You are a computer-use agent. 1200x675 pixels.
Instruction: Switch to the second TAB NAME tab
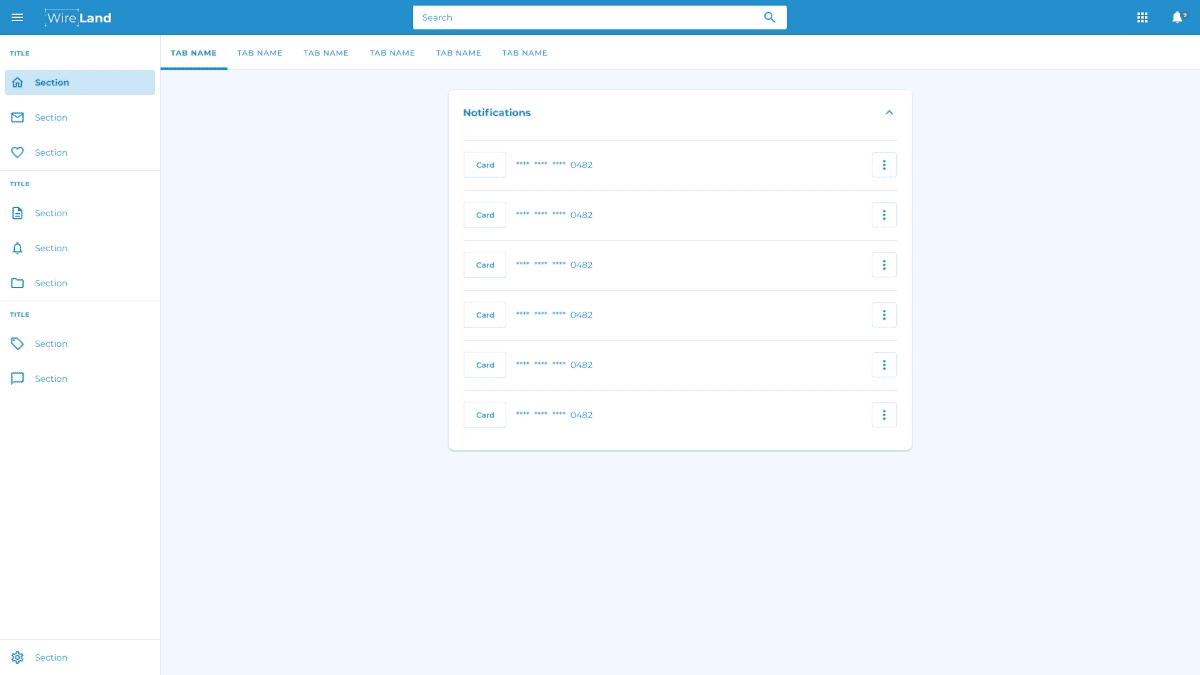(260, 53)
